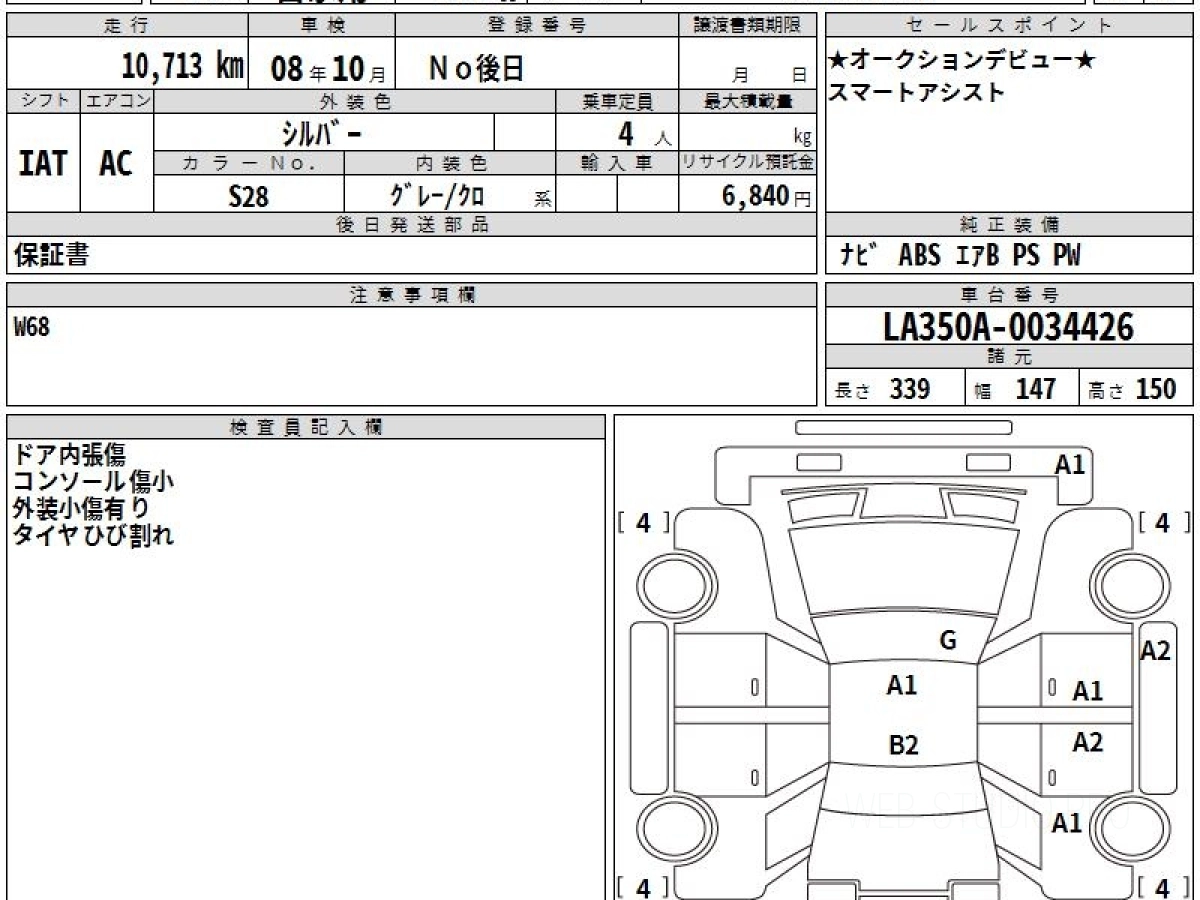Click the 車検 column header
This screenshot has height=900, width=1200.
point(320,25)
